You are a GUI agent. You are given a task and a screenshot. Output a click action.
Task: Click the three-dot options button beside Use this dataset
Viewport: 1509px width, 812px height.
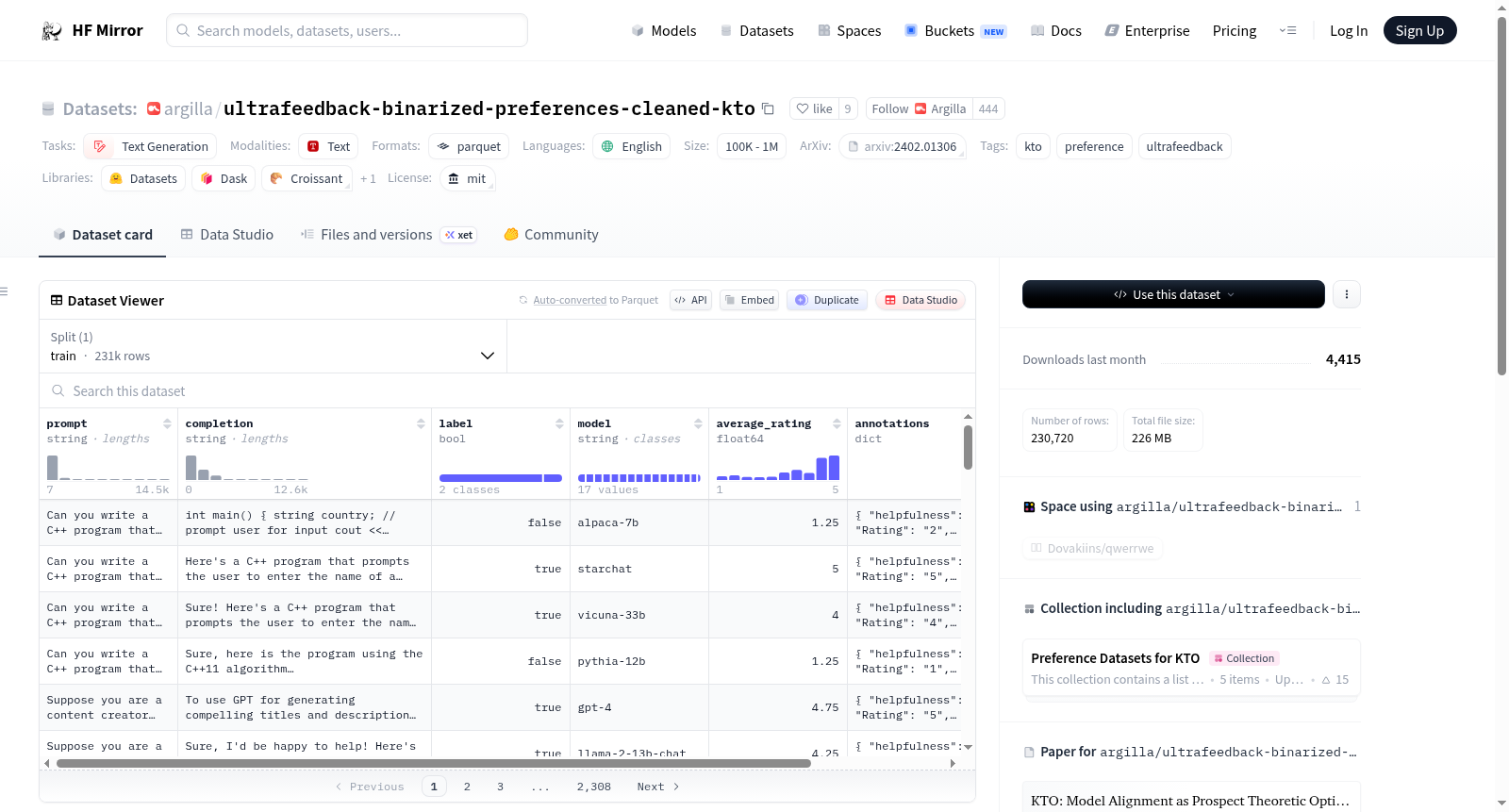pos(1347,294)
